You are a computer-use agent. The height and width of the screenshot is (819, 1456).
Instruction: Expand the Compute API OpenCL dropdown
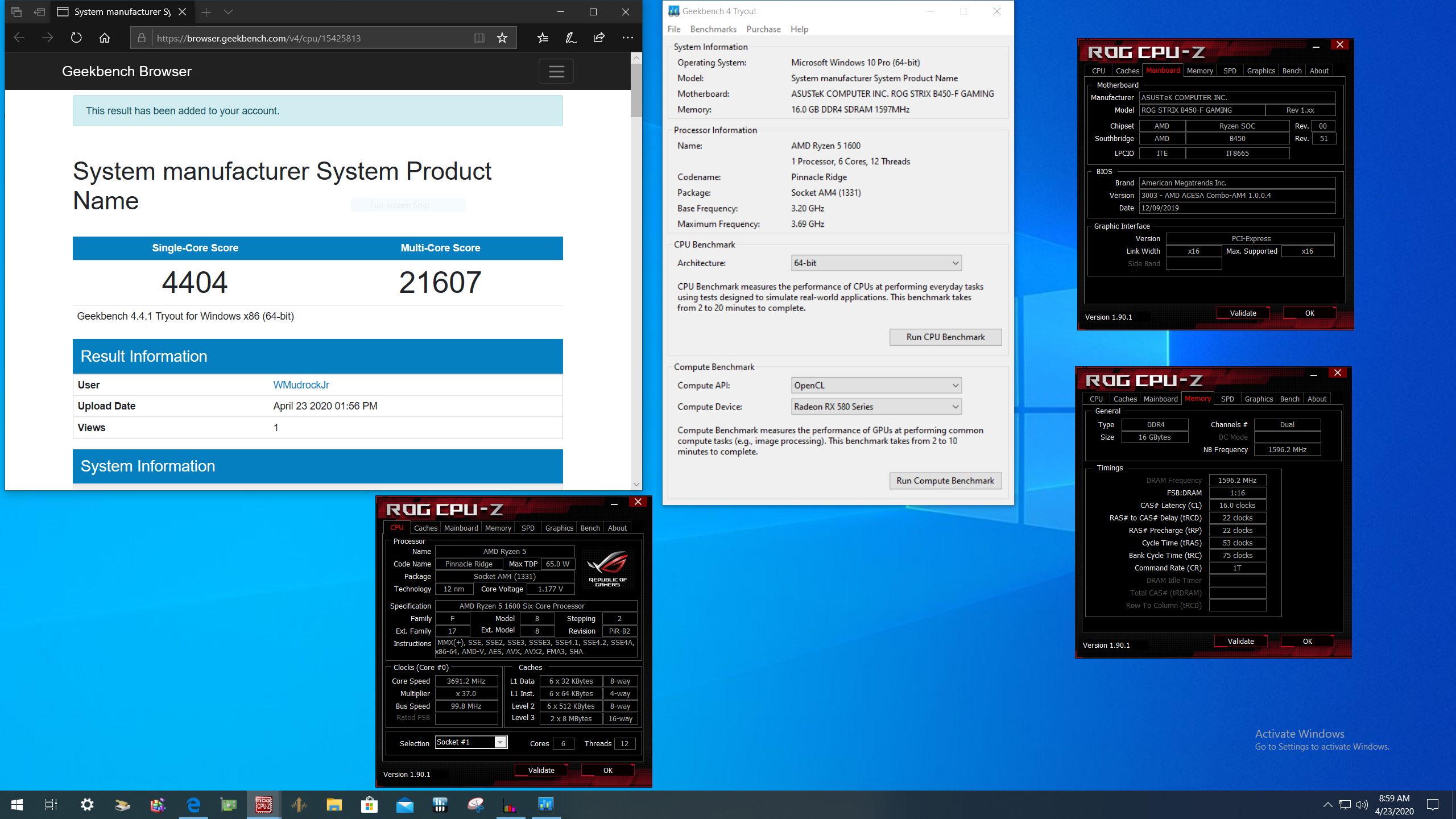876,385
